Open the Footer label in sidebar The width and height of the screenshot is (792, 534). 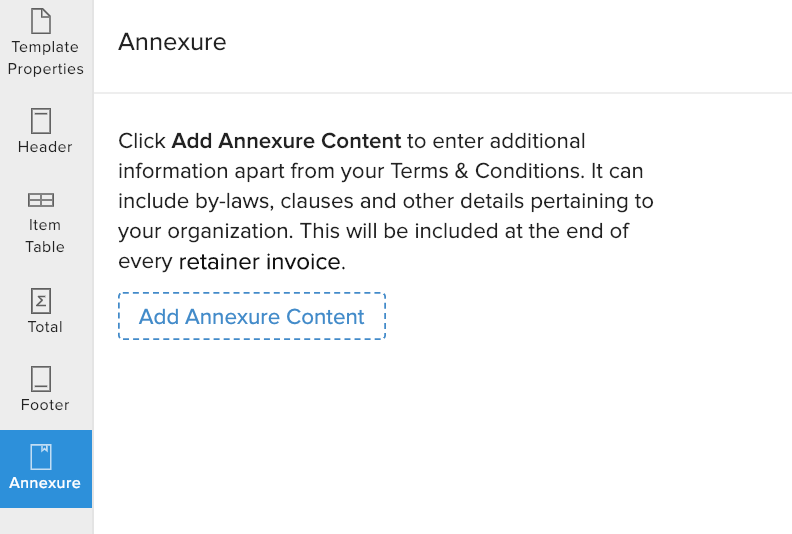[45, 405]
